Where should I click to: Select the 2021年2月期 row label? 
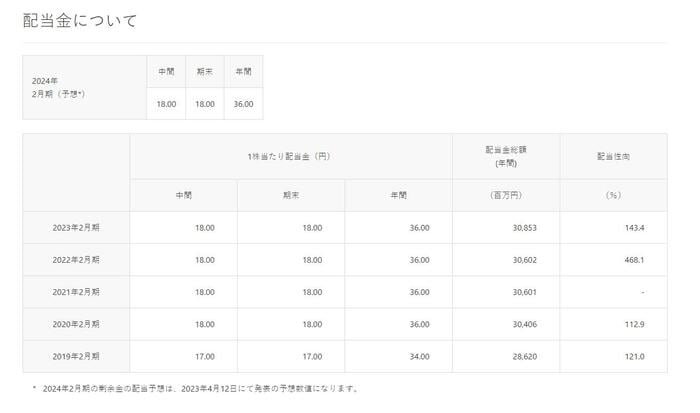[x=76, y=292]
